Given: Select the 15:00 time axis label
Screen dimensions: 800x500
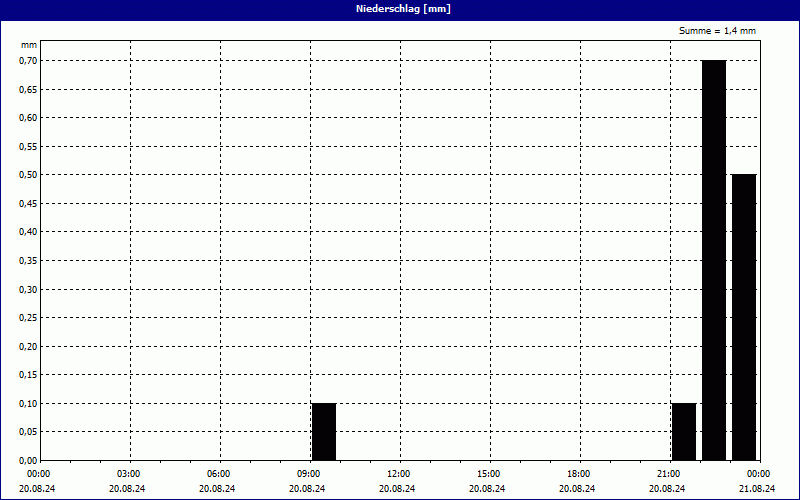Looking at the screenshot, I should (488, 474).
